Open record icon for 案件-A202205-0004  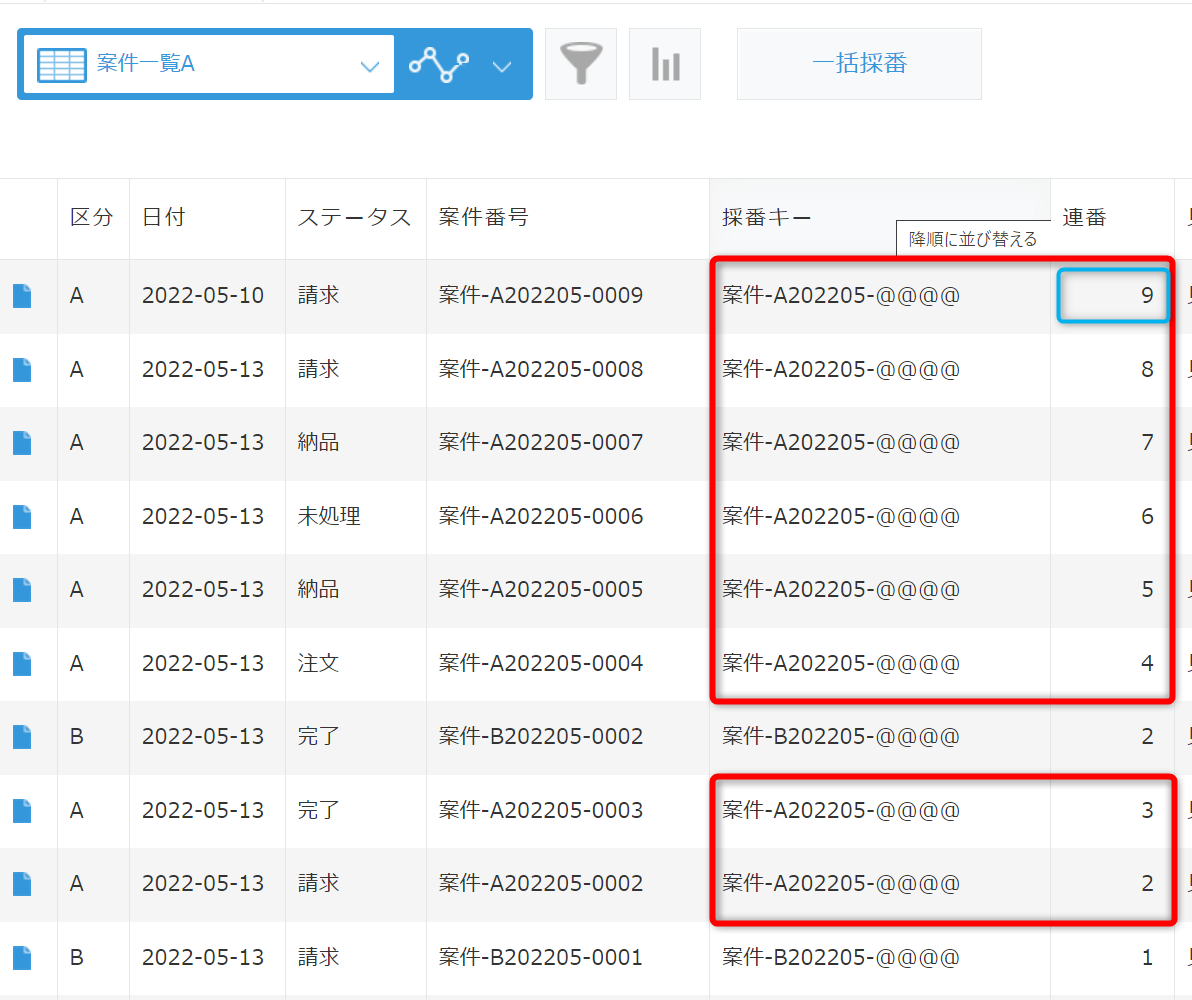click(x=22, y=664)
